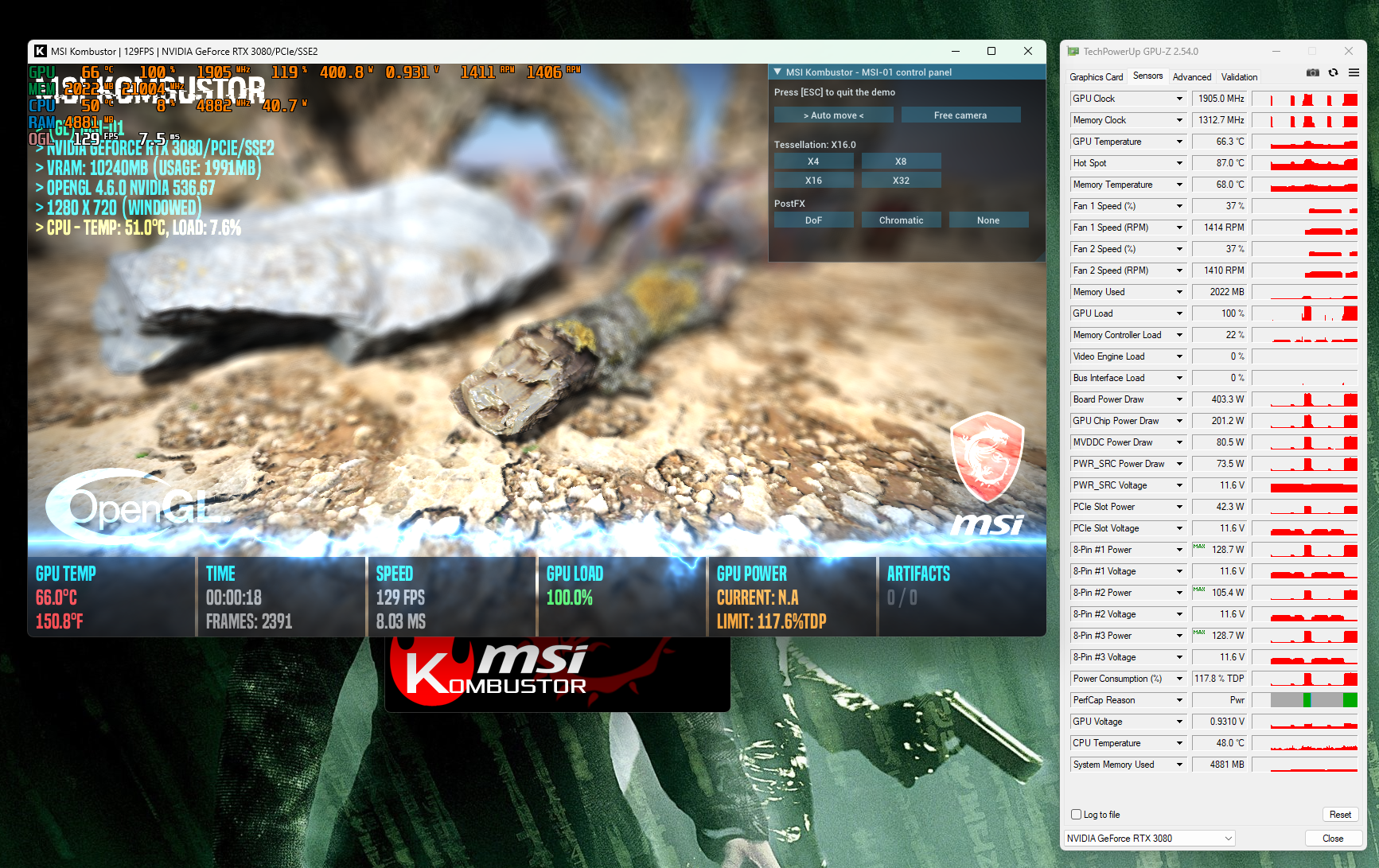
Task: Open the Memory Clock sensor dropdown
Action: [1179, 120]
